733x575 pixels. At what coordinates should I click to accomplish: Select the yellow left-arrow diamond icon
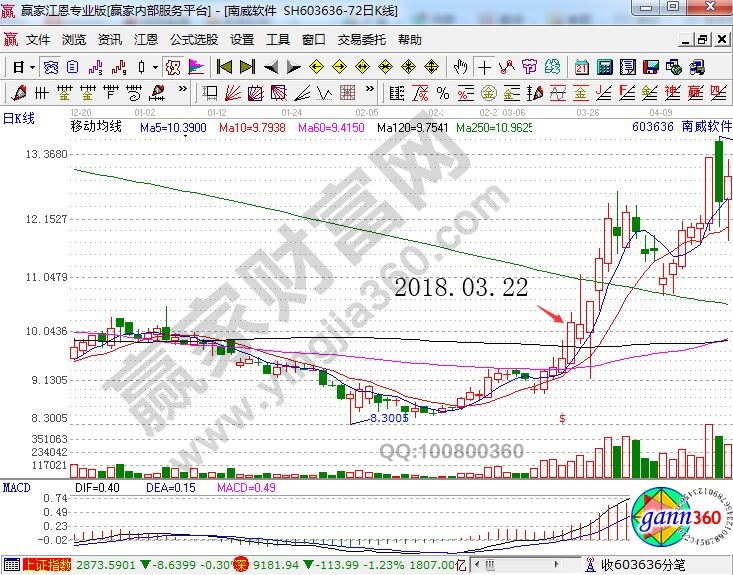pos(317,67)
